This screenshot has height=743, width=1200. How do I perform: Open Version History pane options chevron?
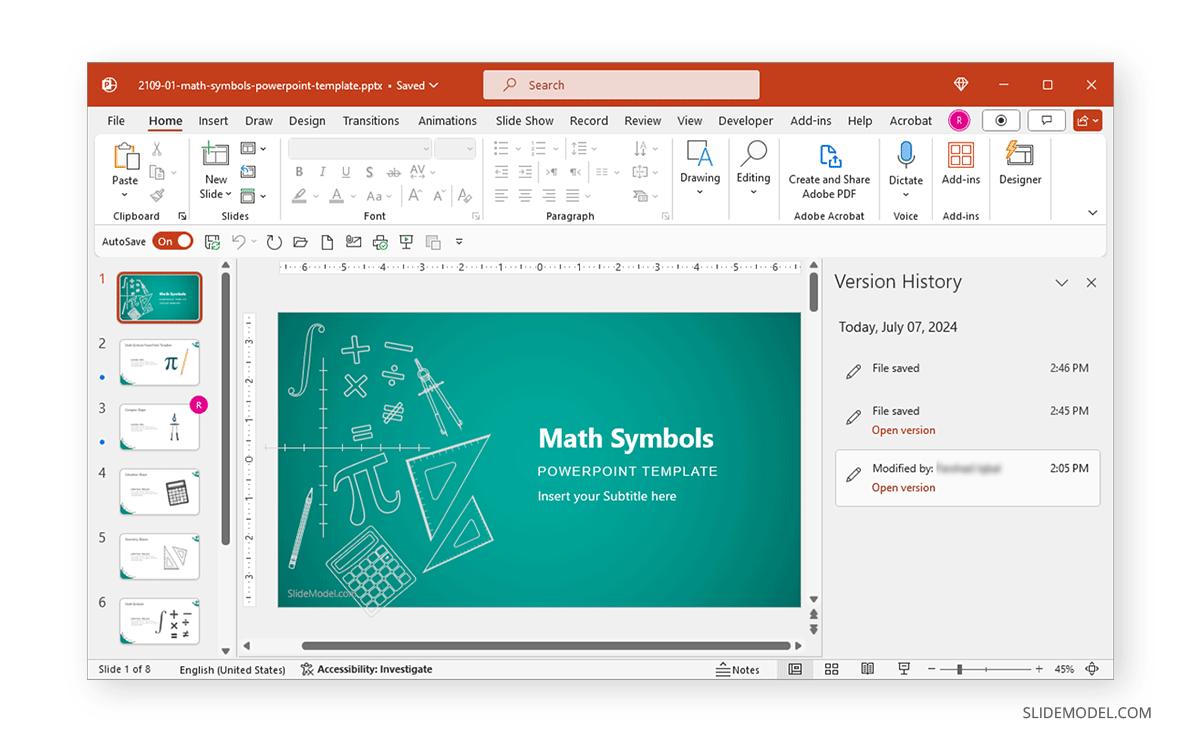[1062, 283]
